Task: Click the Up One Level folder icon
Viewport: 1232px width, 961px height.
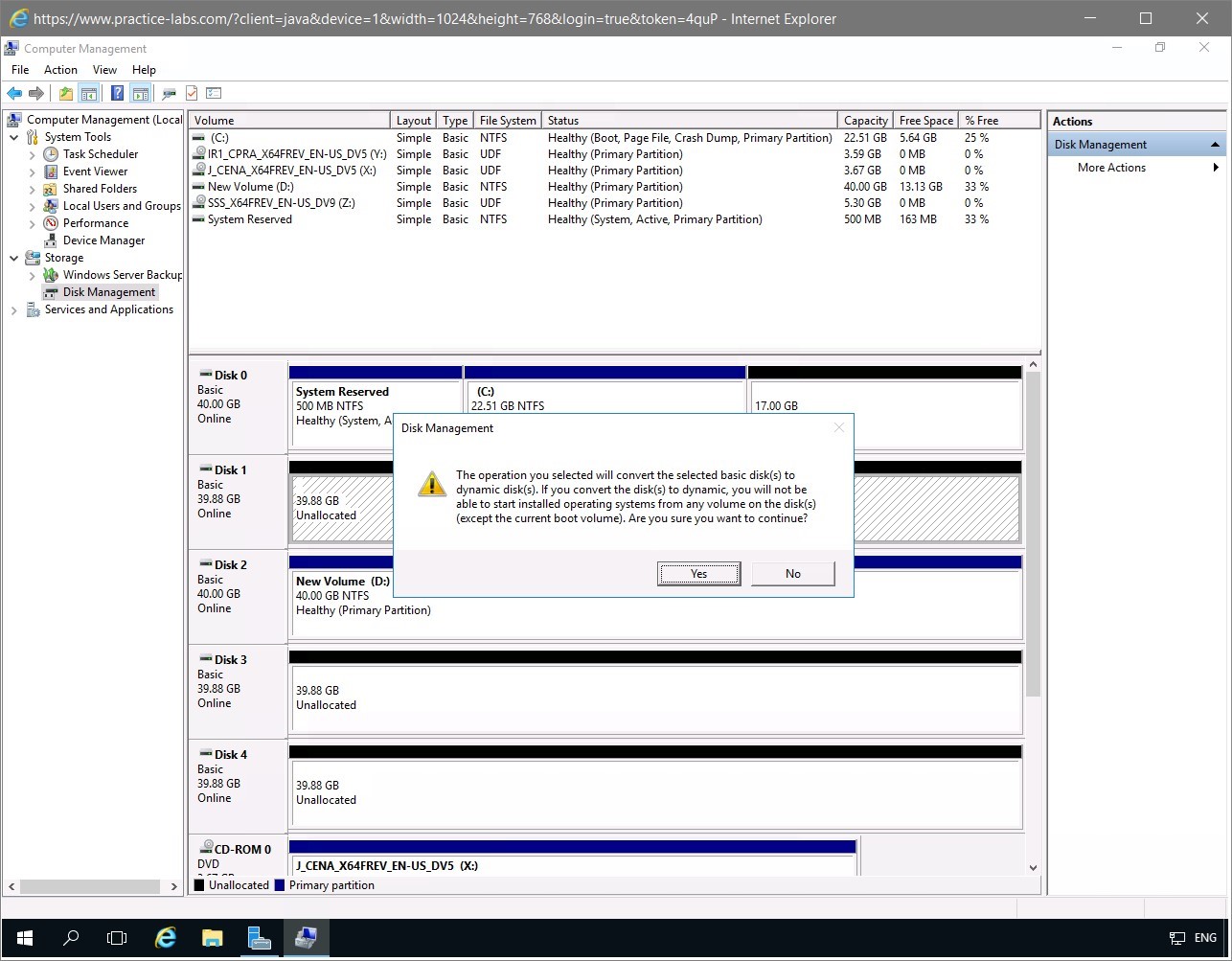Action: click(65, 93)
